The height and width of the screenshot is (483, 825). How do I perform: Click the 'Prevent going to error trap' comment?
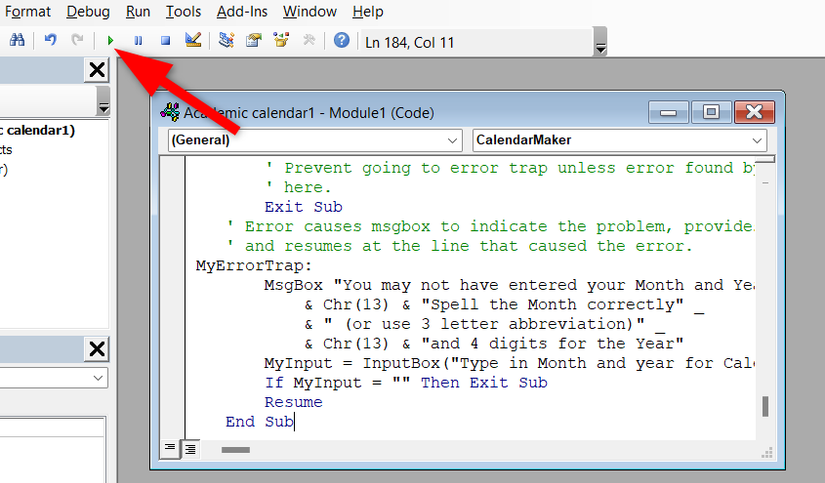(509, 168)
